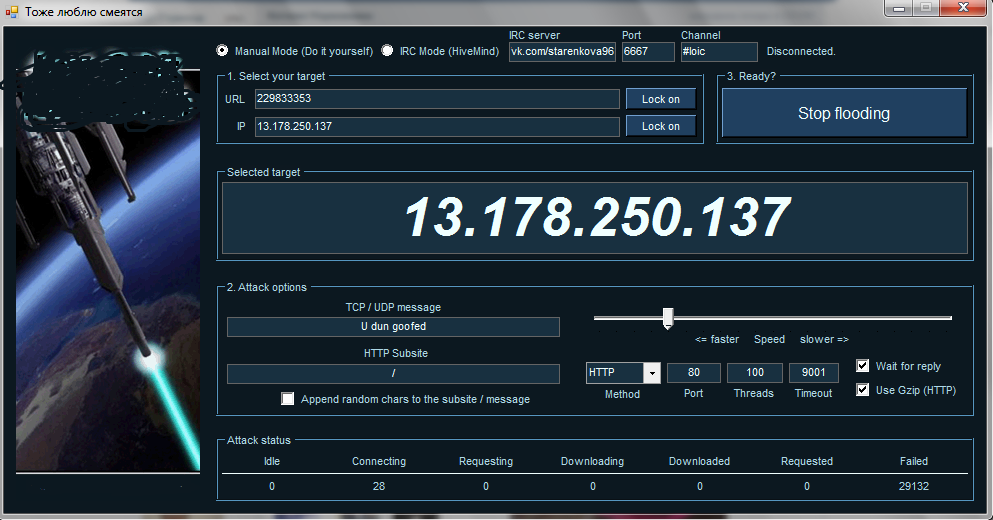Click the Stop flooding button

[x=844, y=113]
